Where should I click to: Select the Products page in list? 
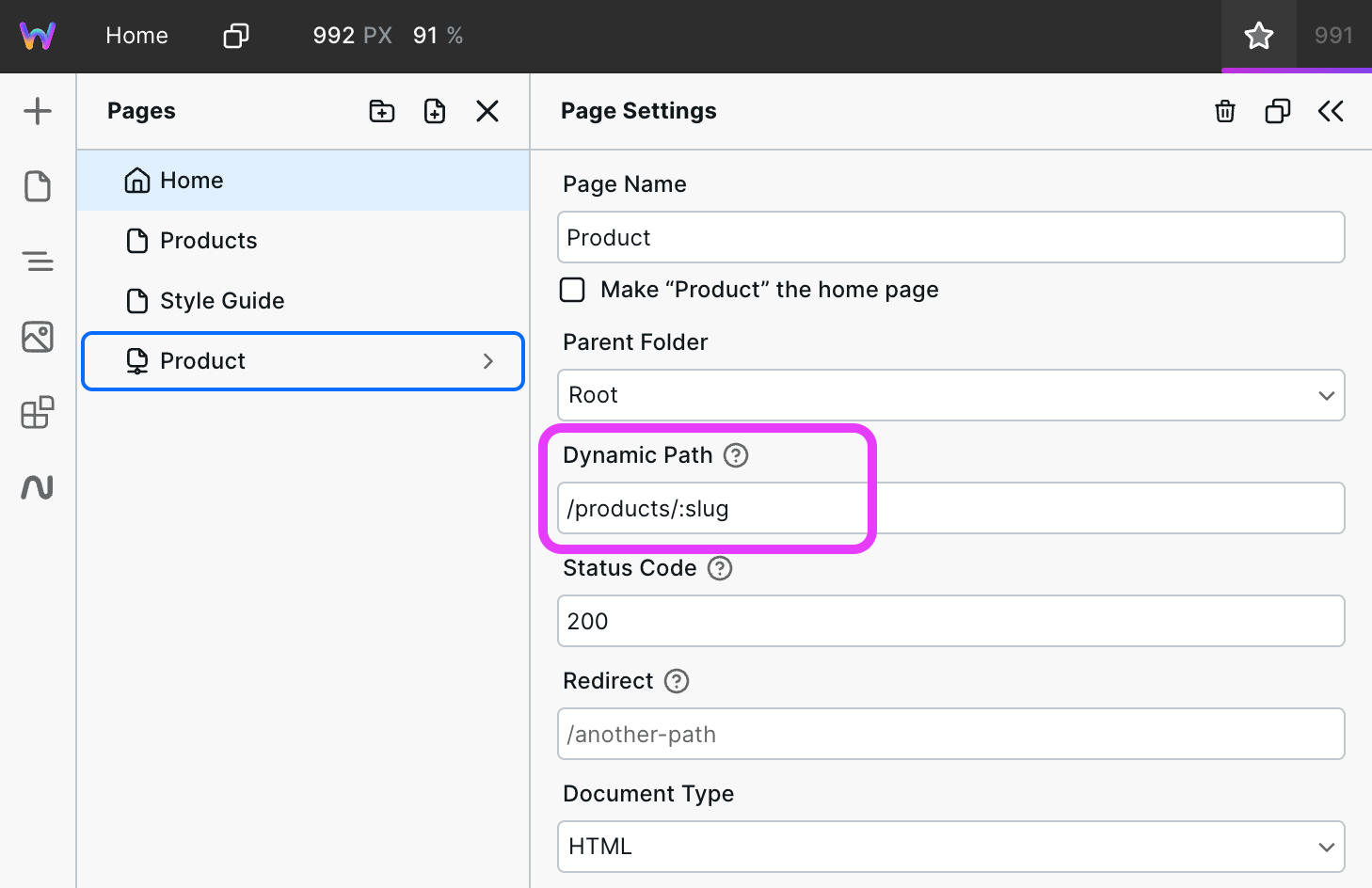tap(208, 241)
